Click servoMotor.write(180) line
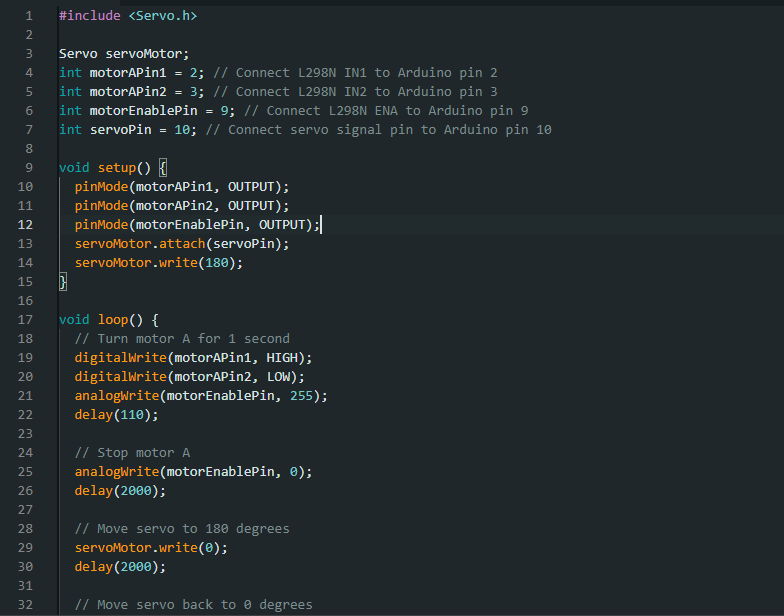784x616 pixels. pyautogui.click(x=159, y=263)
